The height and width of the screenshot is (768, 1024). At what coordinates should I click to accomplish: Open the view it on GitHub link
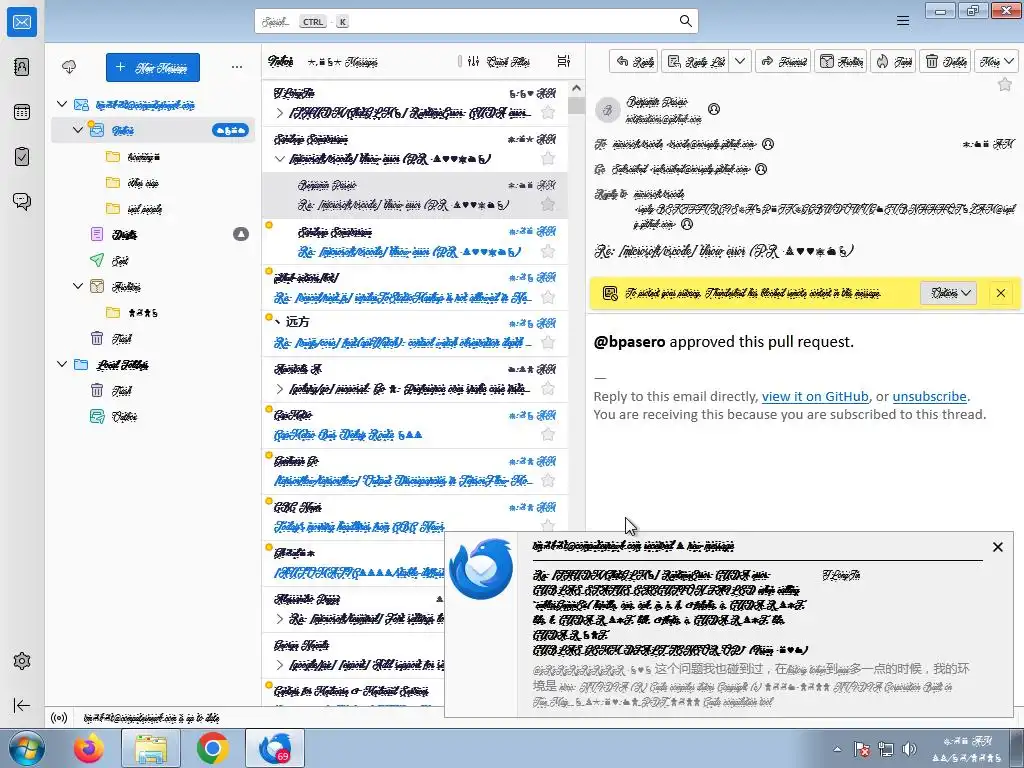[815, 396]
